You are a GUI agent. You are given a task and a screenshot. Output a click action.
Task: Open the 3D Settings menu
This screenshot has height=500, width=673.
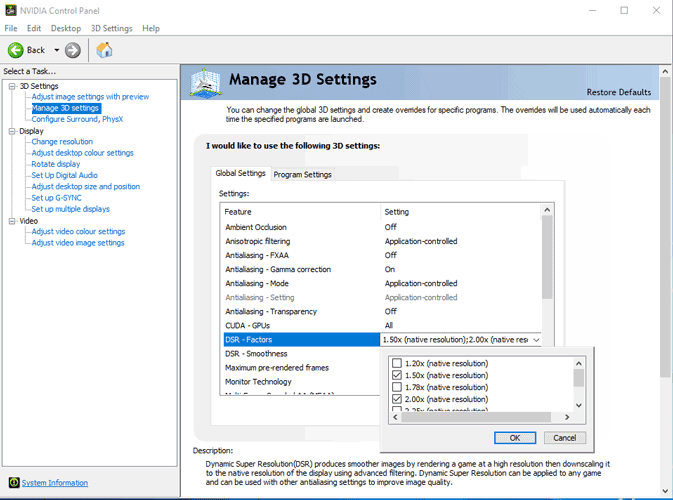pyautogui.click(x=110, y=28)
